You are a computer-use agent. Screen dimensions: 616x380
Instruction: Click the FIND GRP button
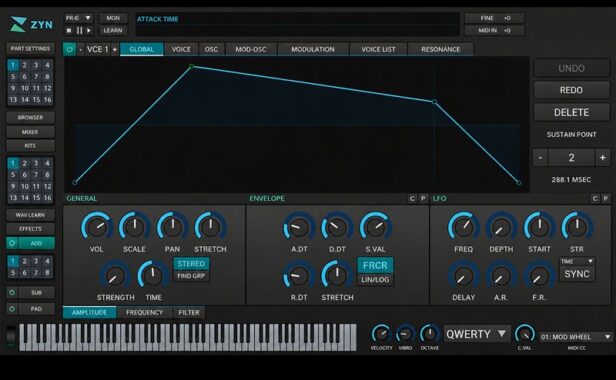click(x=191, y=276)
